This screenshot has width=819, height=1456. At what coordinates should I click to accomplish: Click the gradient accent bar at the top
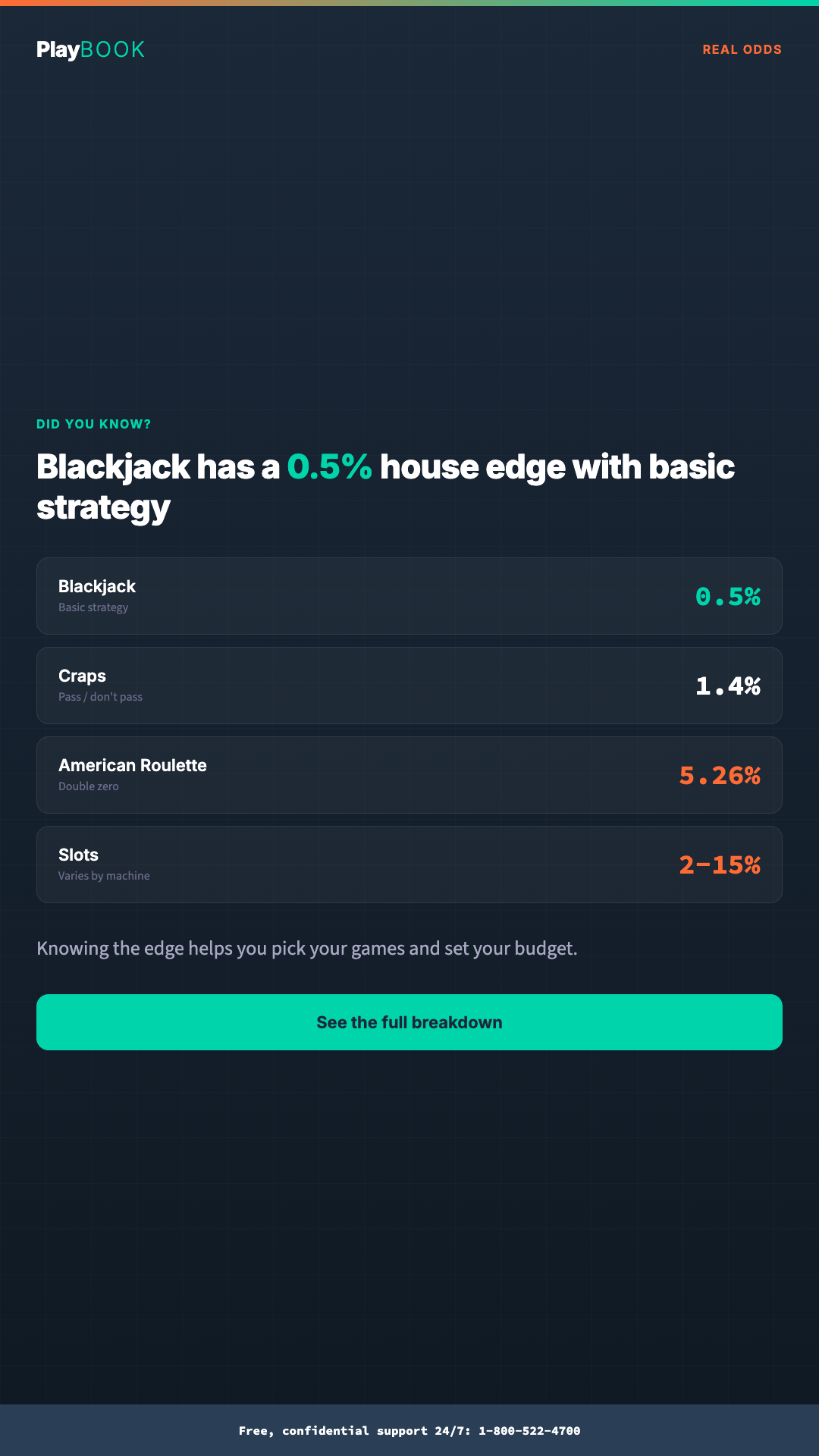(409, 2)
